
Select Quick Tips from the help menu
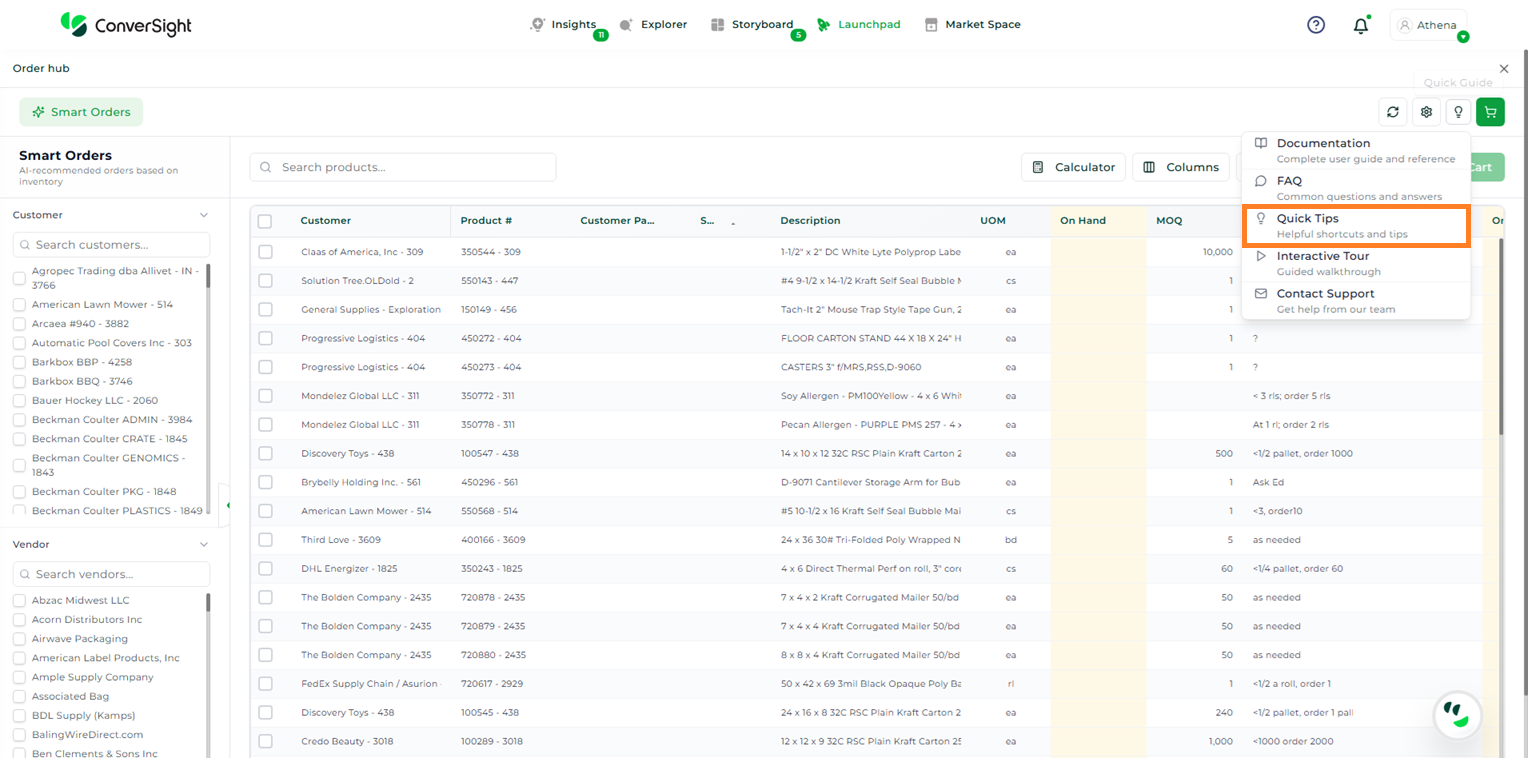point(1355,226)
